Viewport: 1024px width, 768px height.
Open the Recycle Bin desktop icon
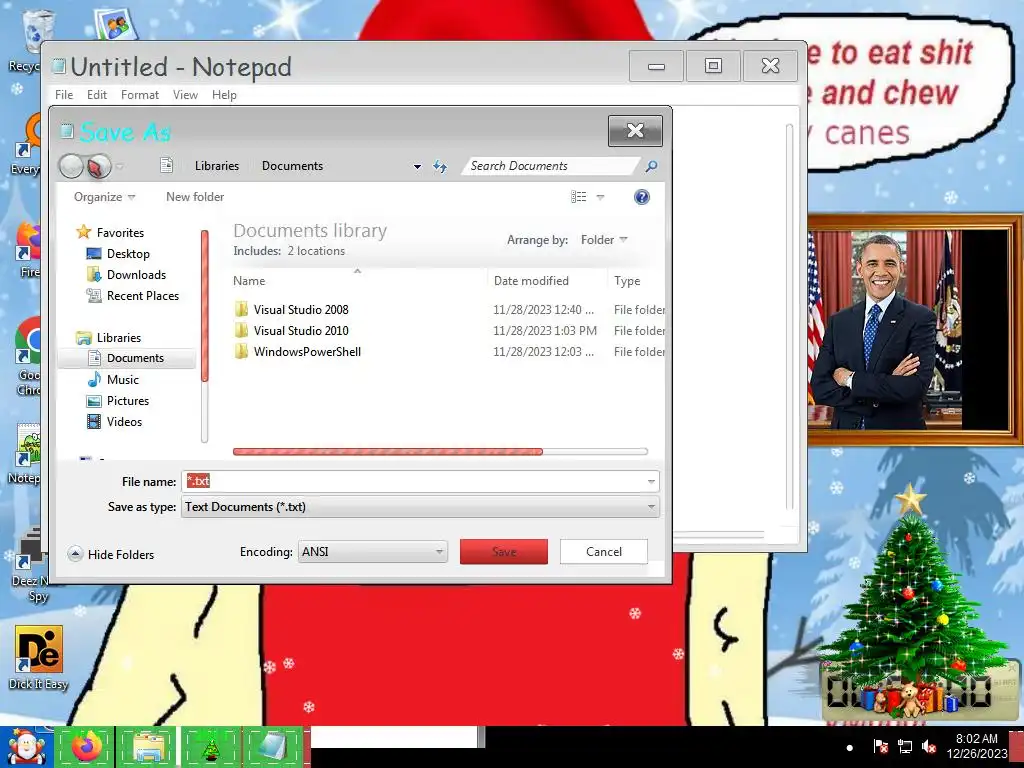tap(26, 40)
